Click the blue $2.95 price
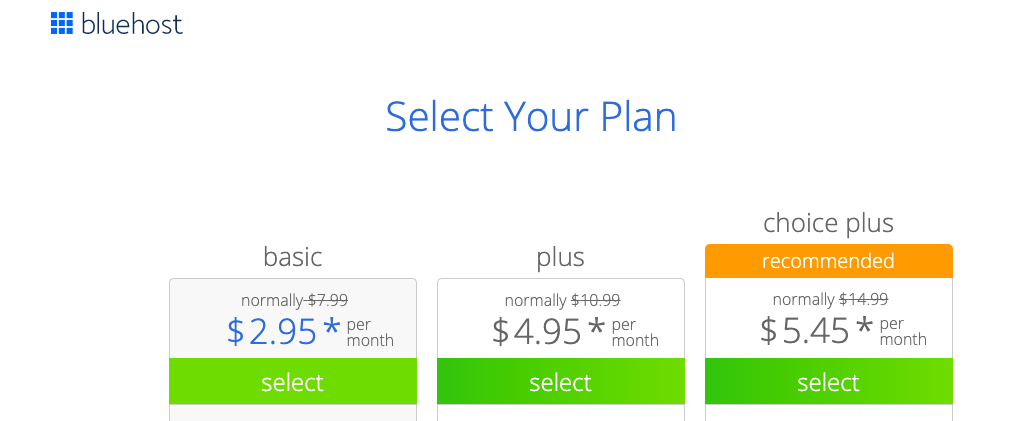Image resolution: width=1009 pixels, height=421 pixels. tap(272, 332)
